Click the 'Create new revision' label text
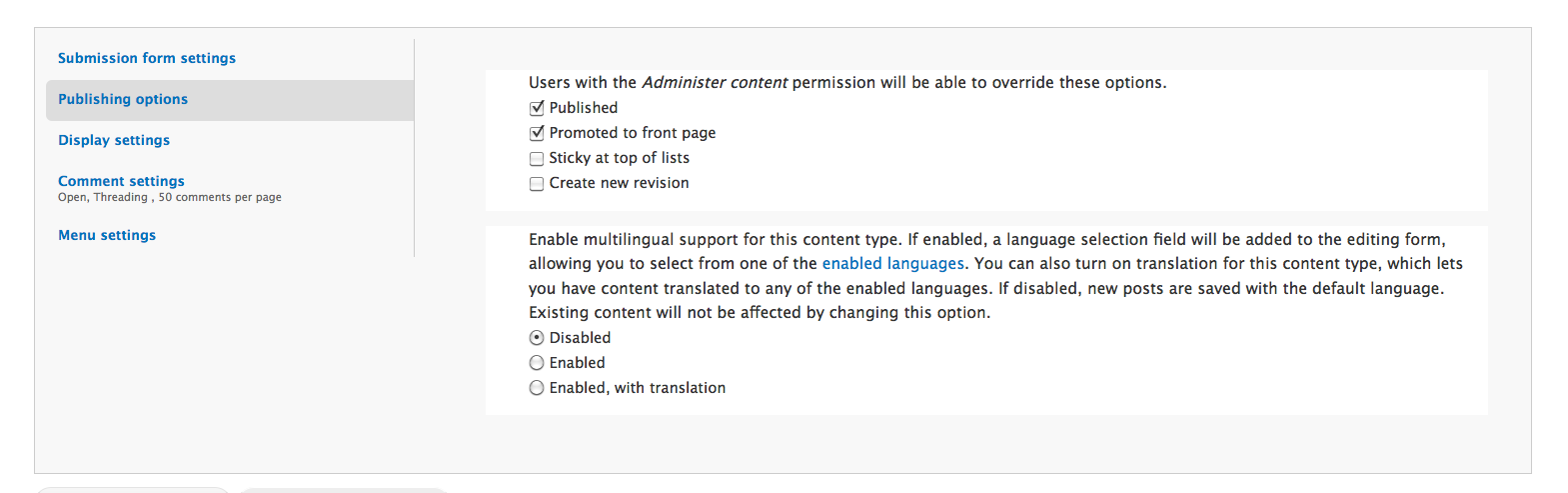Viewport: 1568px width, 493px height. point(619,183)
